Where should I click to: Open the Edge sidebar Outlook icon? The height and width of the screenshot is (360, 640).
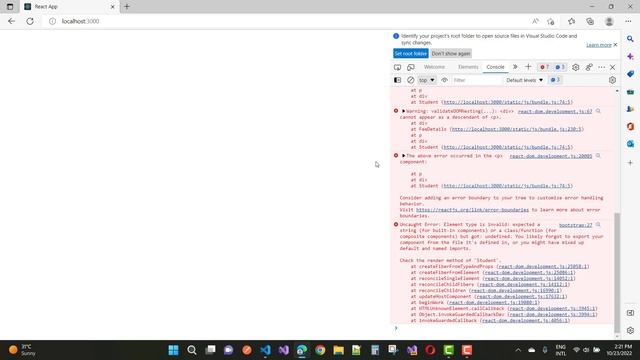pos(630,144)
